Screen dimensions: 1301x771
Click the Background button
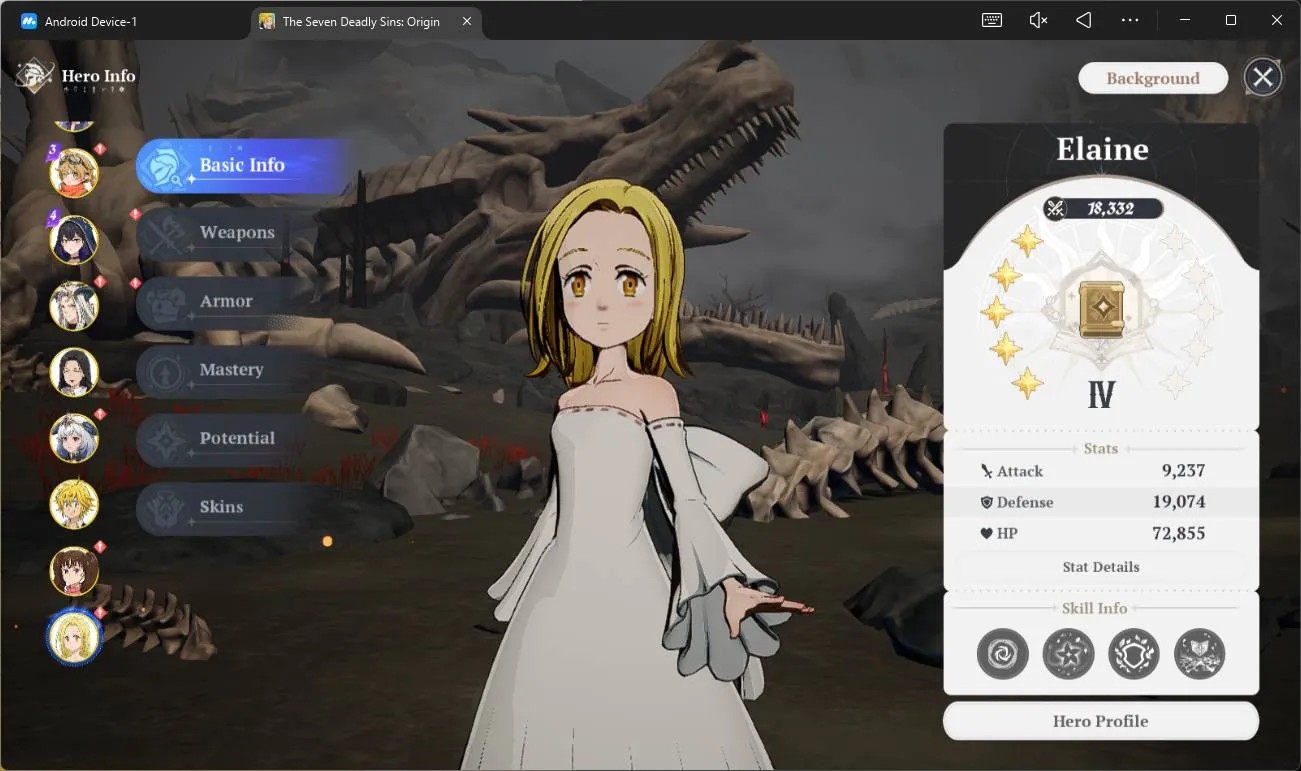[1153, 78]
